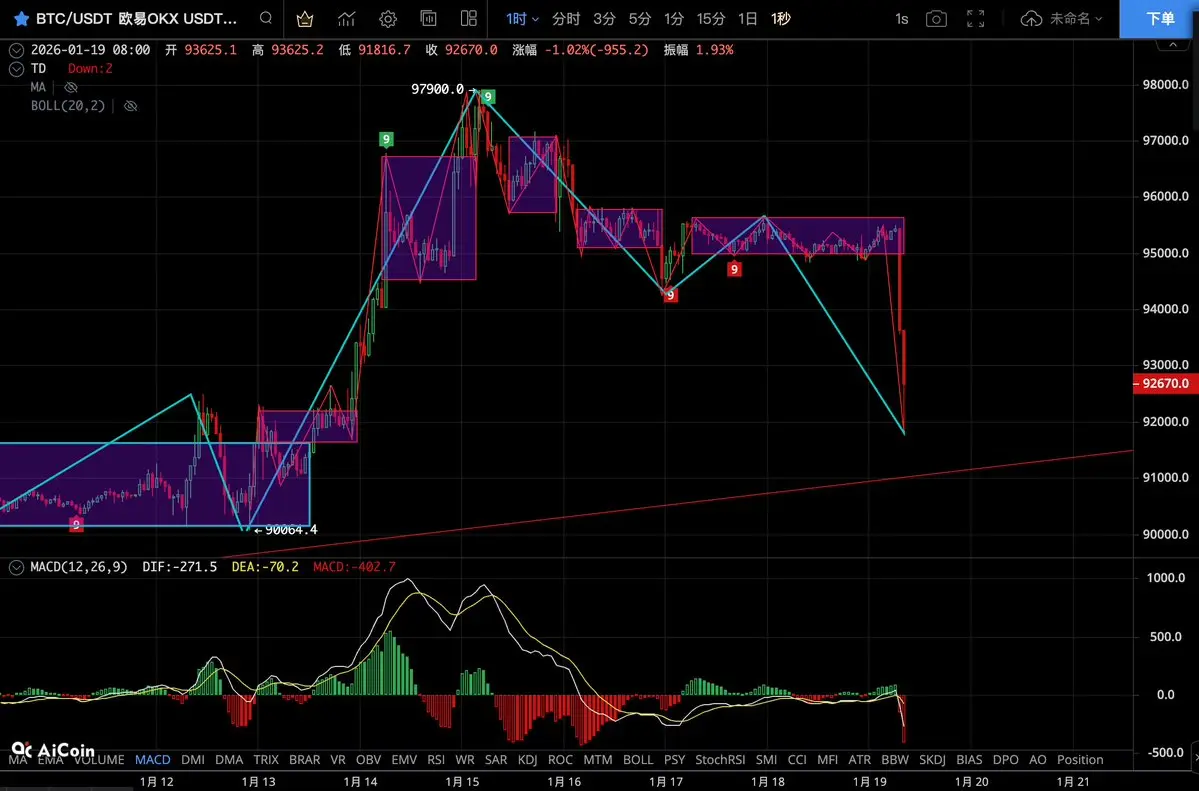The image size is (1199, 791).
Task: Select the EMV indicator tab
Action: pos(404,760)
